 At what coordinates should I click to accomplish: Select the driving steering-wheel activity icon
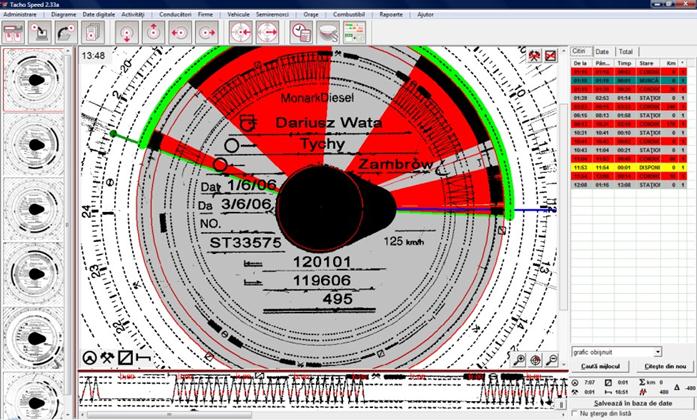(x=90, y=357)
